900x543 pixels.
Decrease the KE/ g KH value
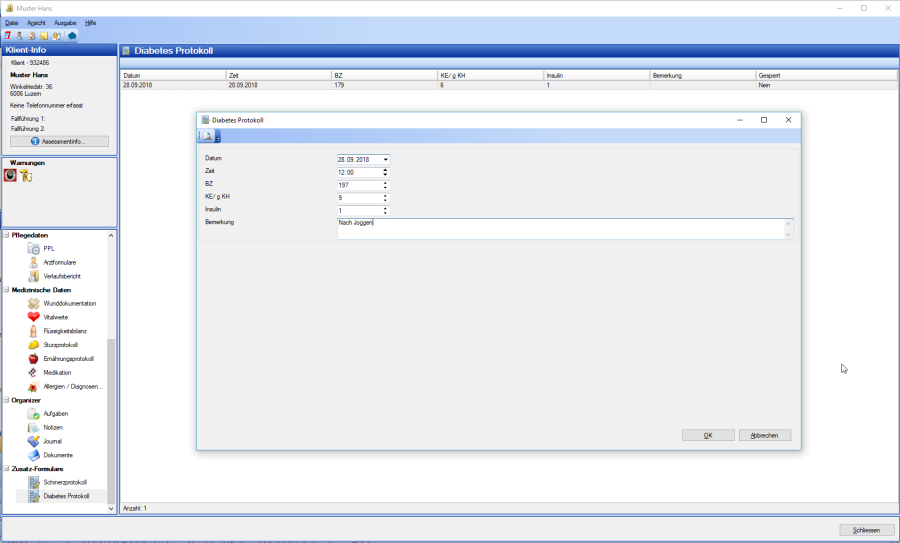coord(385,200)
